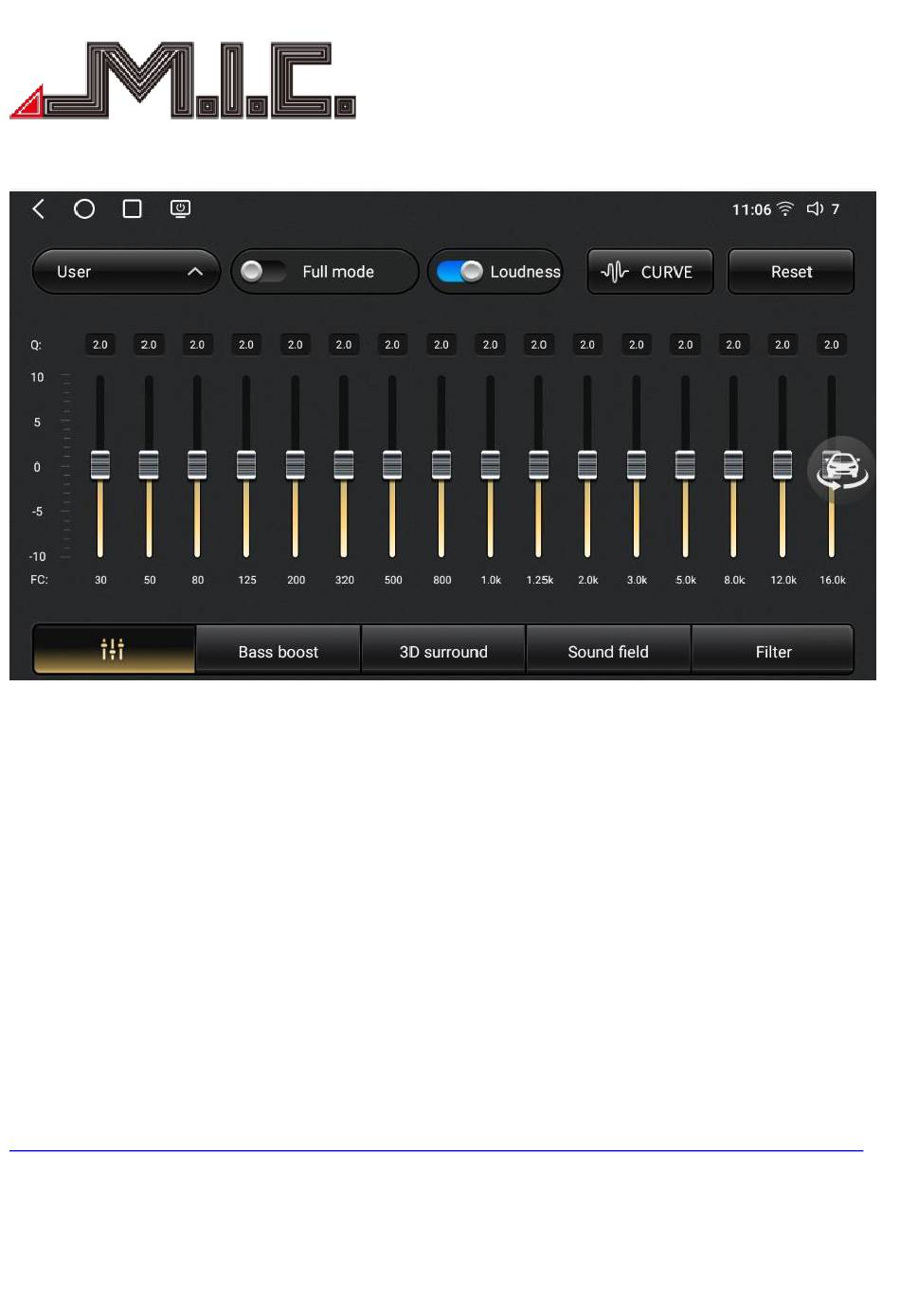The height and width of the screenshot is (1316, 900).
Task: Click the Reset button
Action: click(x=791, y=272)
